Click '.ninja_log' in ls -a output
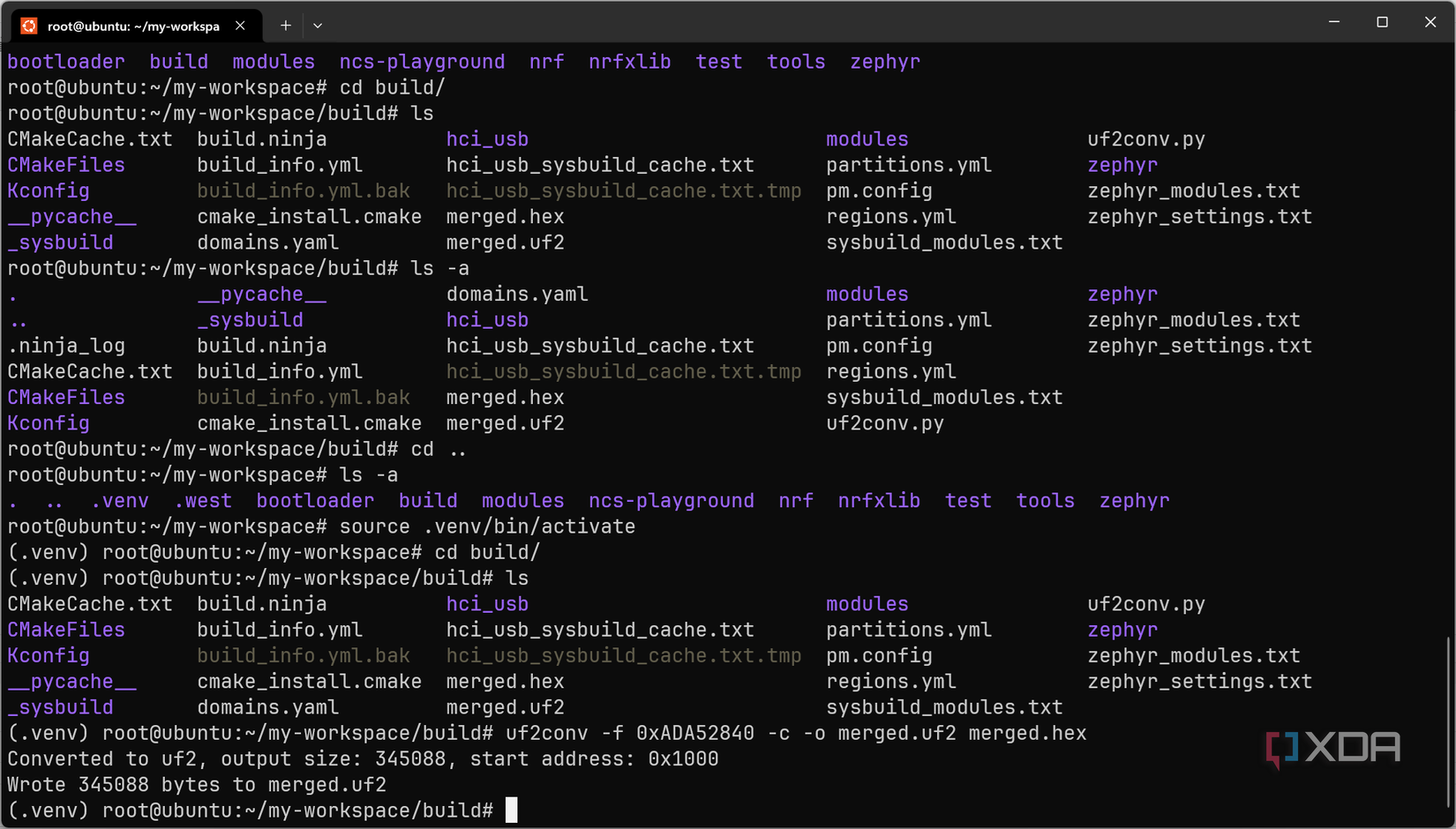The image size is (1456, 829). pyautogui.click(x=66, y=346)
